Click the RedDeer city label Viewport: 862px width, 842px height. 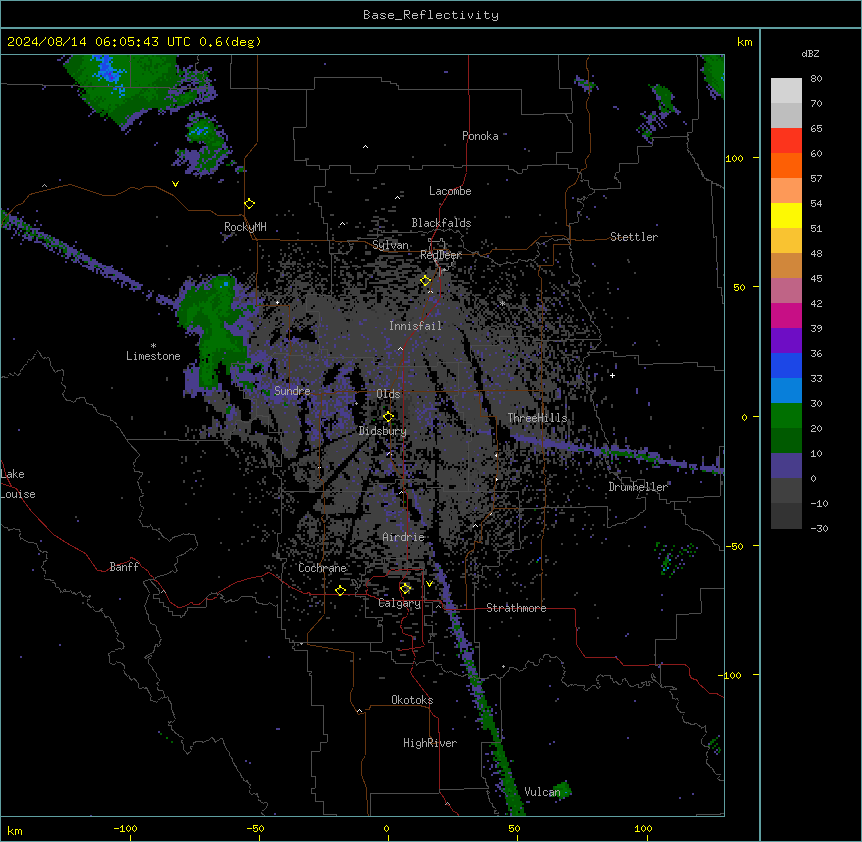pyautogui.click(x=441, y=255)
